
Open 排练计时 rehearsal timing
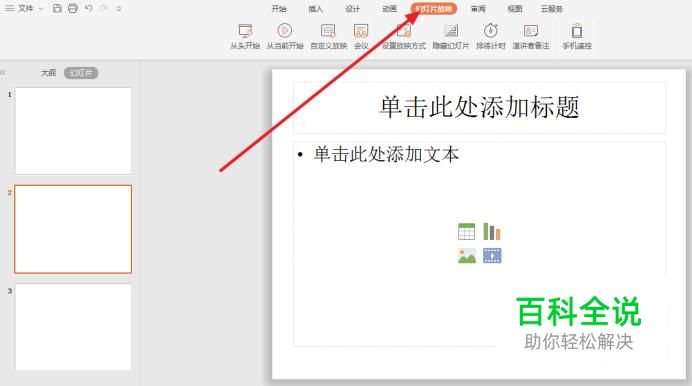point(490,36)
